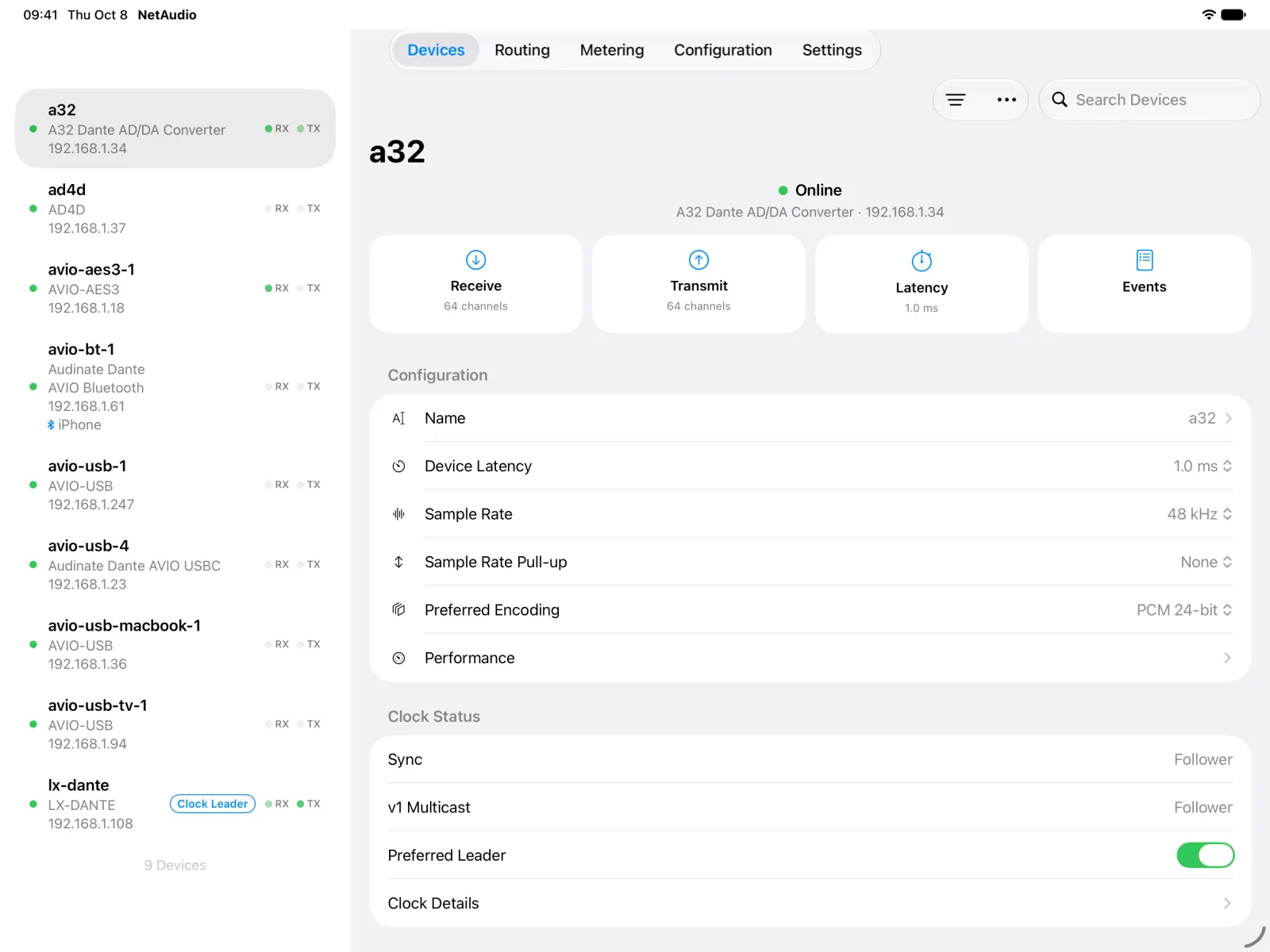Click the Name row text-cursor icon
Screen dimensions: 1270x952
click(398, 418)
